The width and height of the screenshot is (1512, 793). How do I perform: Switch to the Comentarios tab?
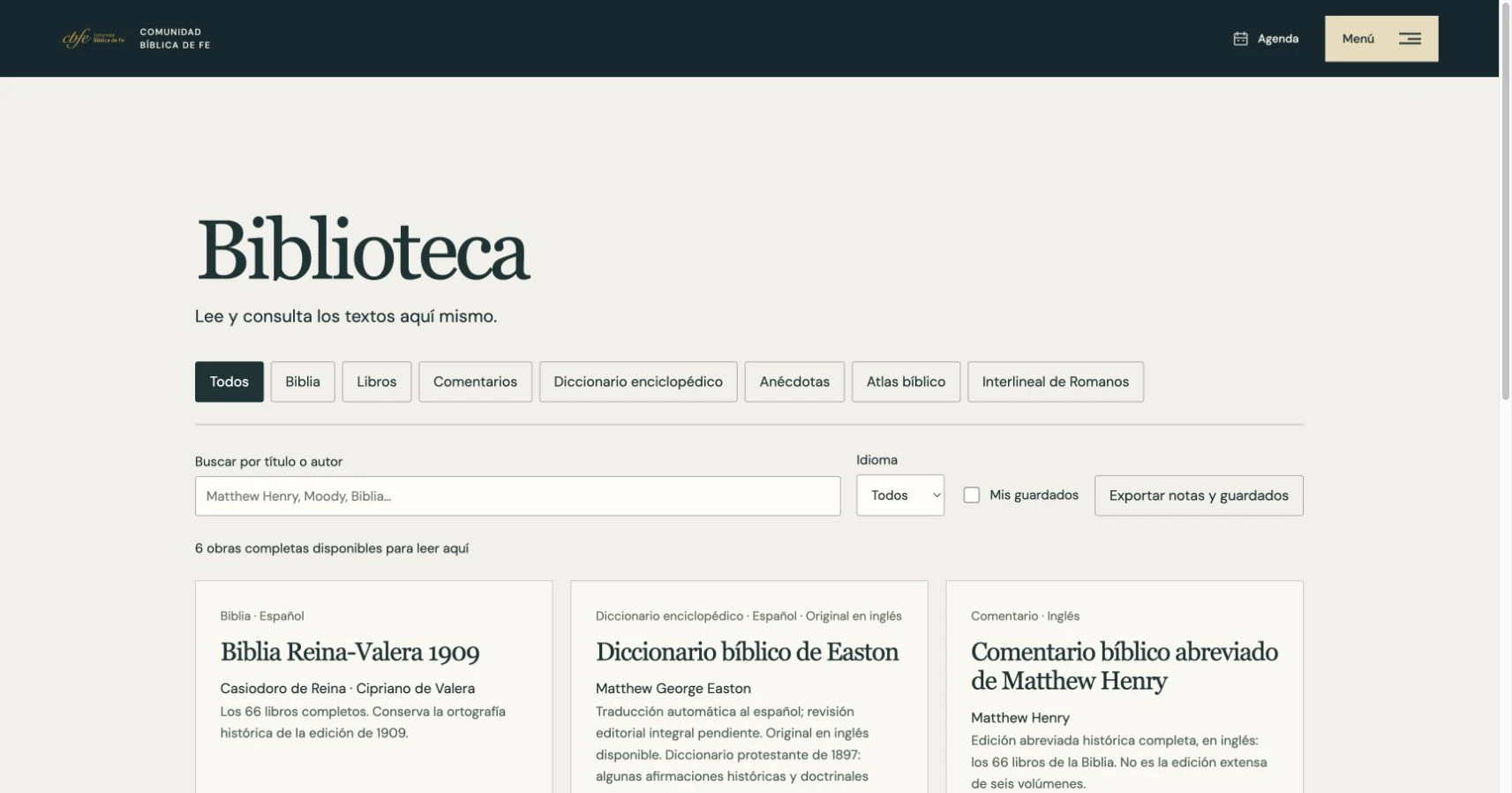475,381
